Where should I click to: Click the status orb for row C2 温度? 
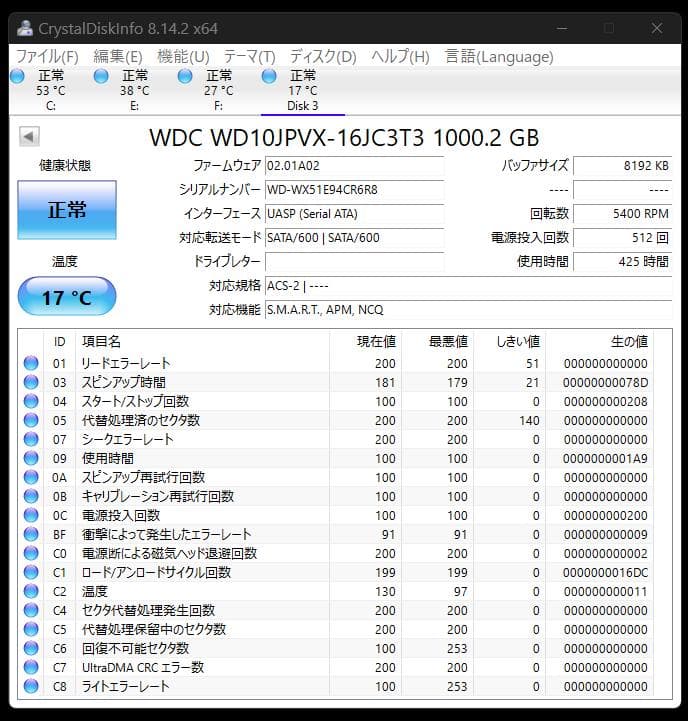tap(31, 591)
